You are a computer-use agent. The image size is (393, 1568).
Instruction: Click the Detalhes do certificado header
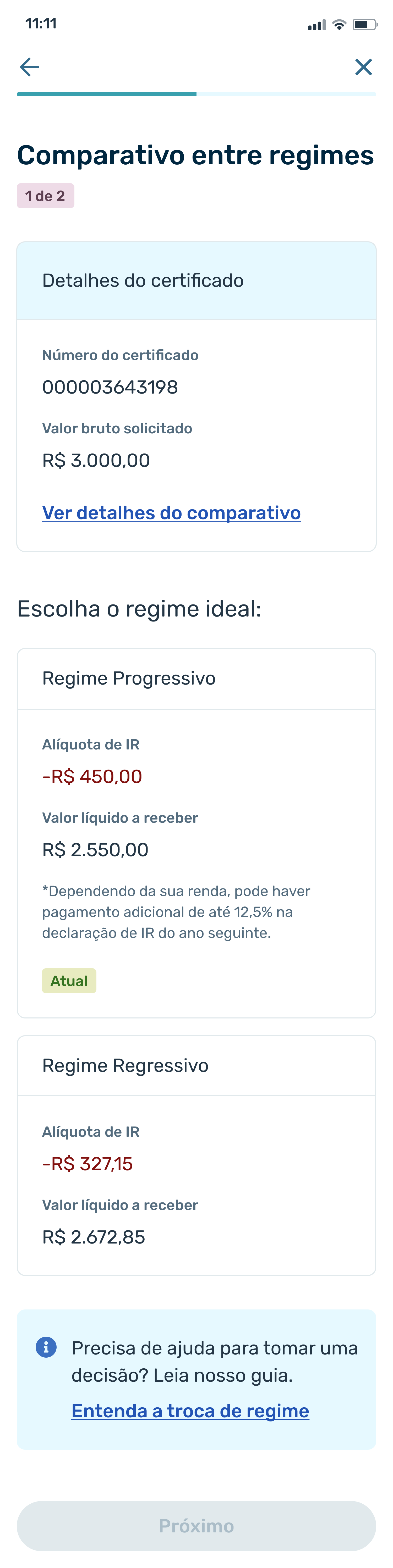point(196,281)
